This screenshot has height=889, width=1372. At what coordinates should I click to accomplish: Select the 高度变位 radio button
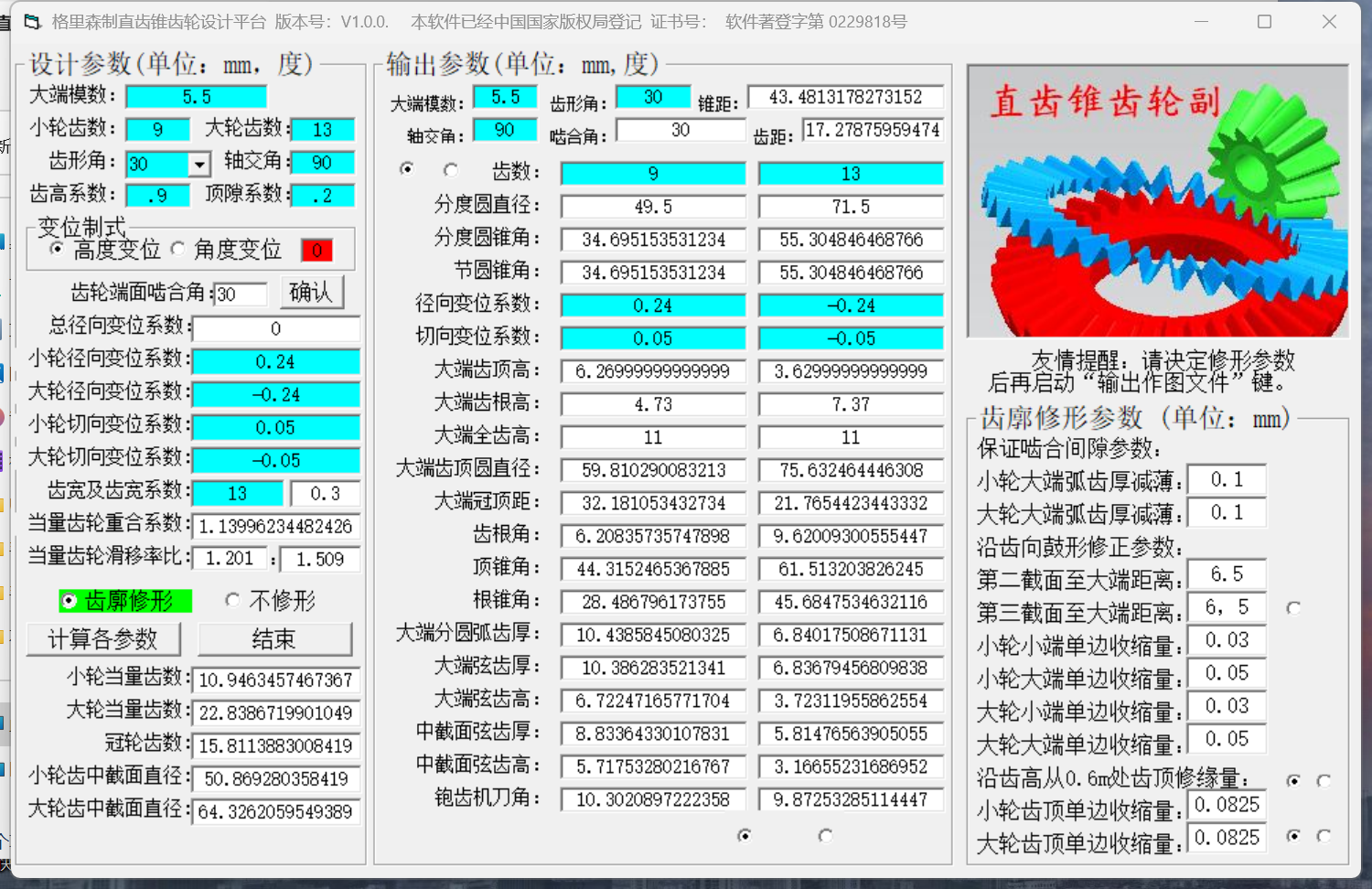pos(57,249)
